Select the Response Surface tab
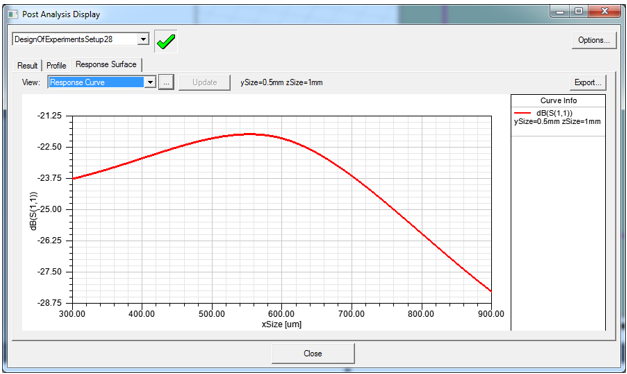This screenshot has height=374, width=627. (x=106, y=64)
